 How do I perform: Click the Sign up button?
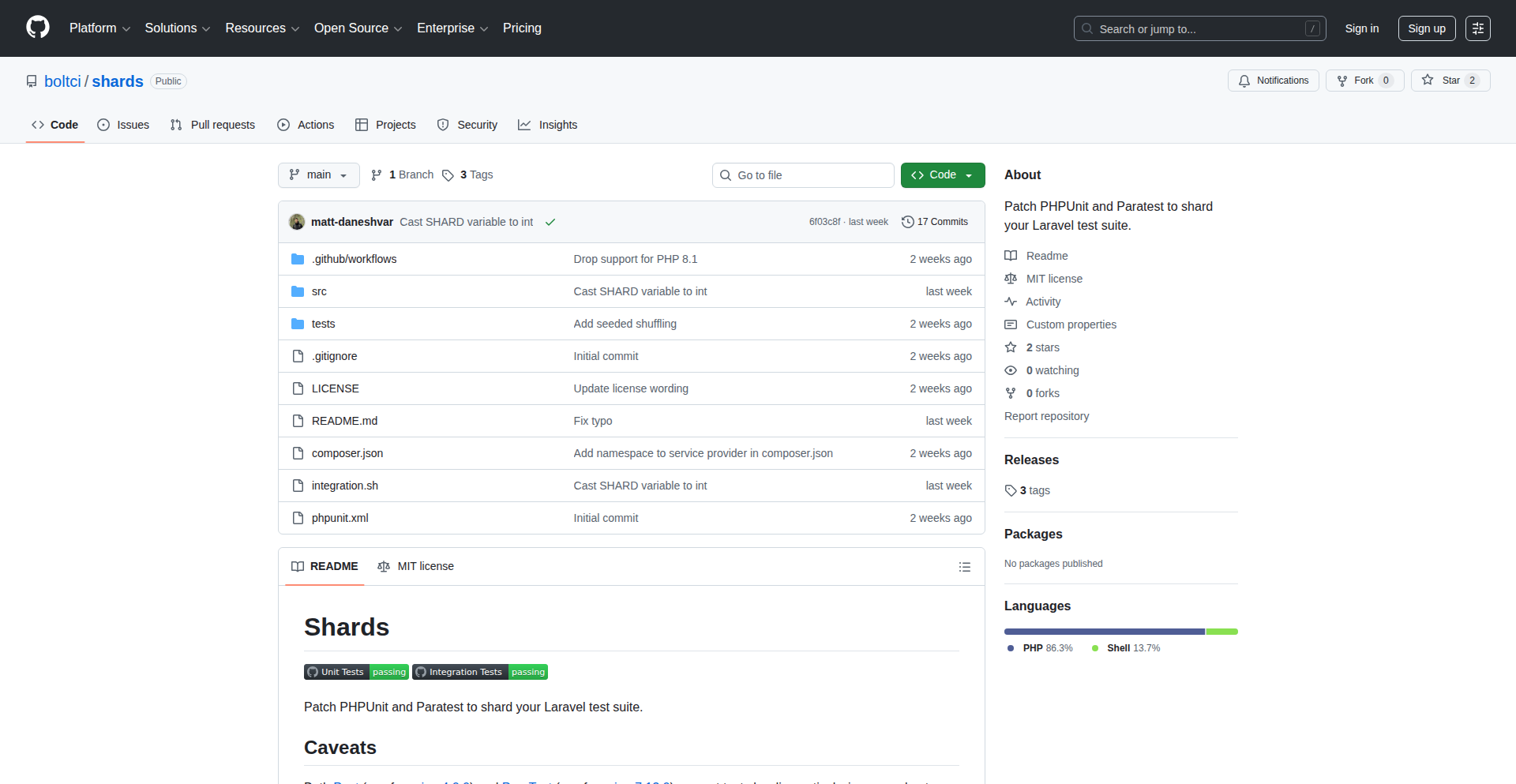click(1426, 28)
